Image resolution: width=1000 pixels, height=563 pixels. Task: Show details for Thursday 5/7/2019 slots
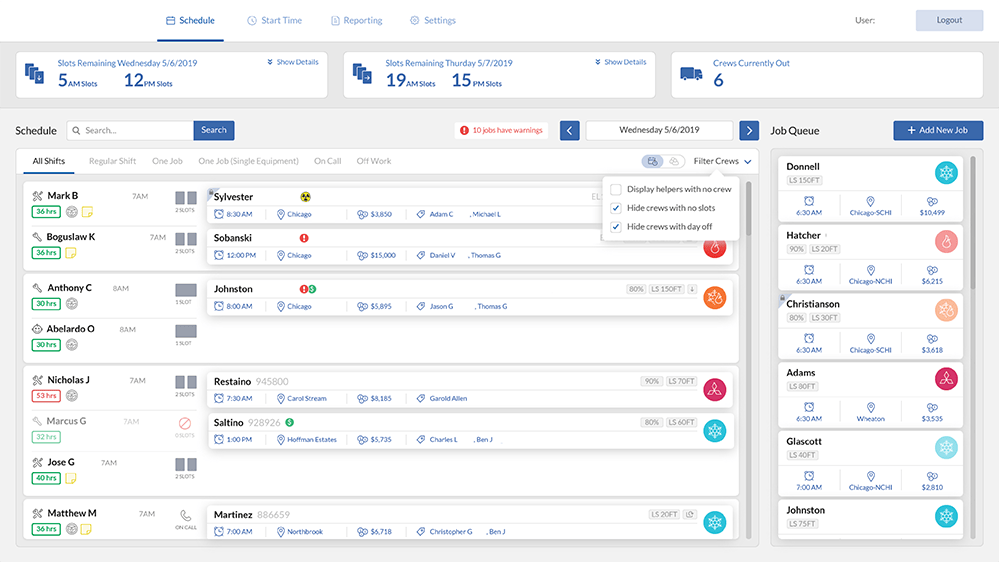(x=621, y=62)
